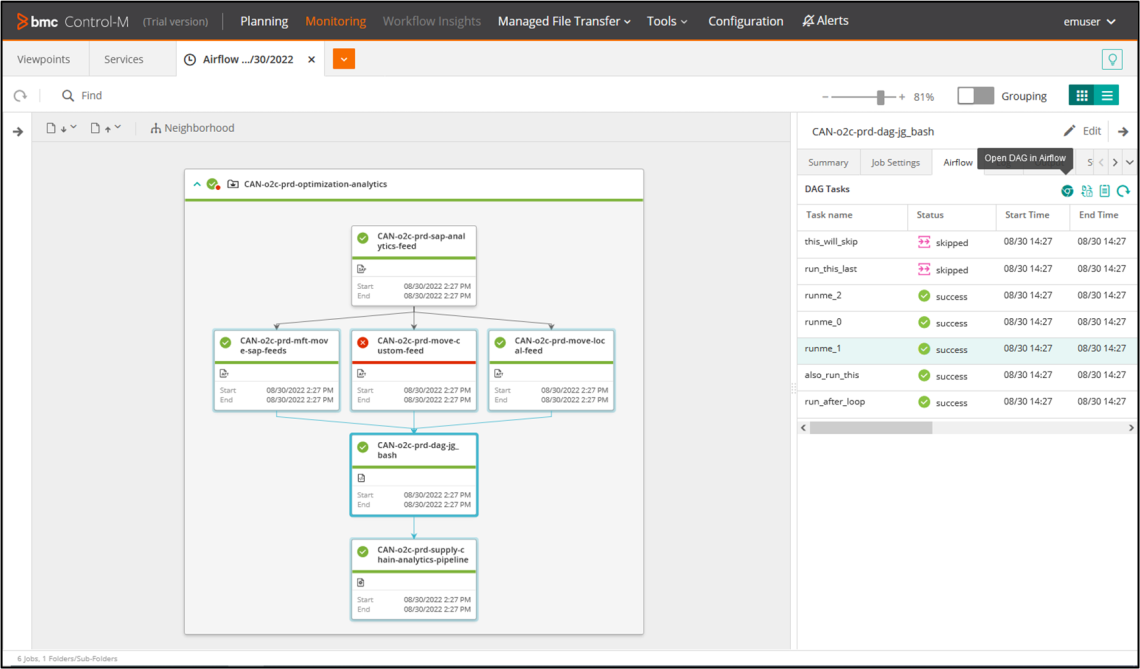Screen dimensions: 1140x669
Task: Open the DAG log clipboard icon
Action: tap(1105, 190)
